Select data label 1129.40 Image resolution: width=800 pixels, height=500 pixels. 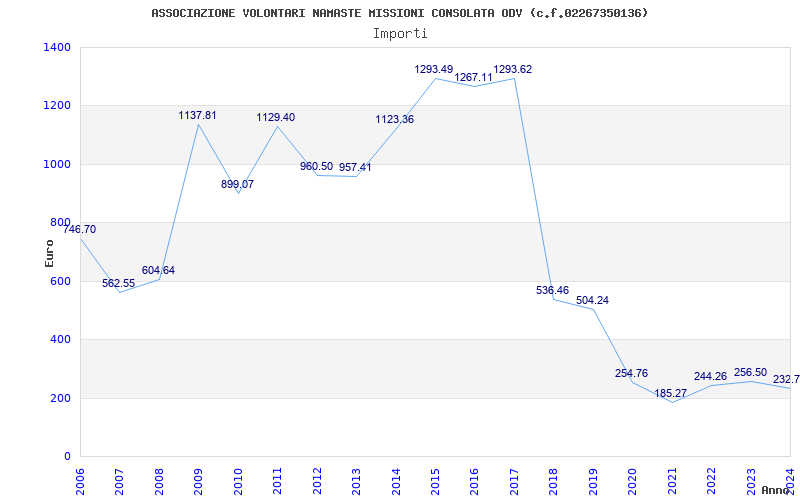tap(276, 117)
